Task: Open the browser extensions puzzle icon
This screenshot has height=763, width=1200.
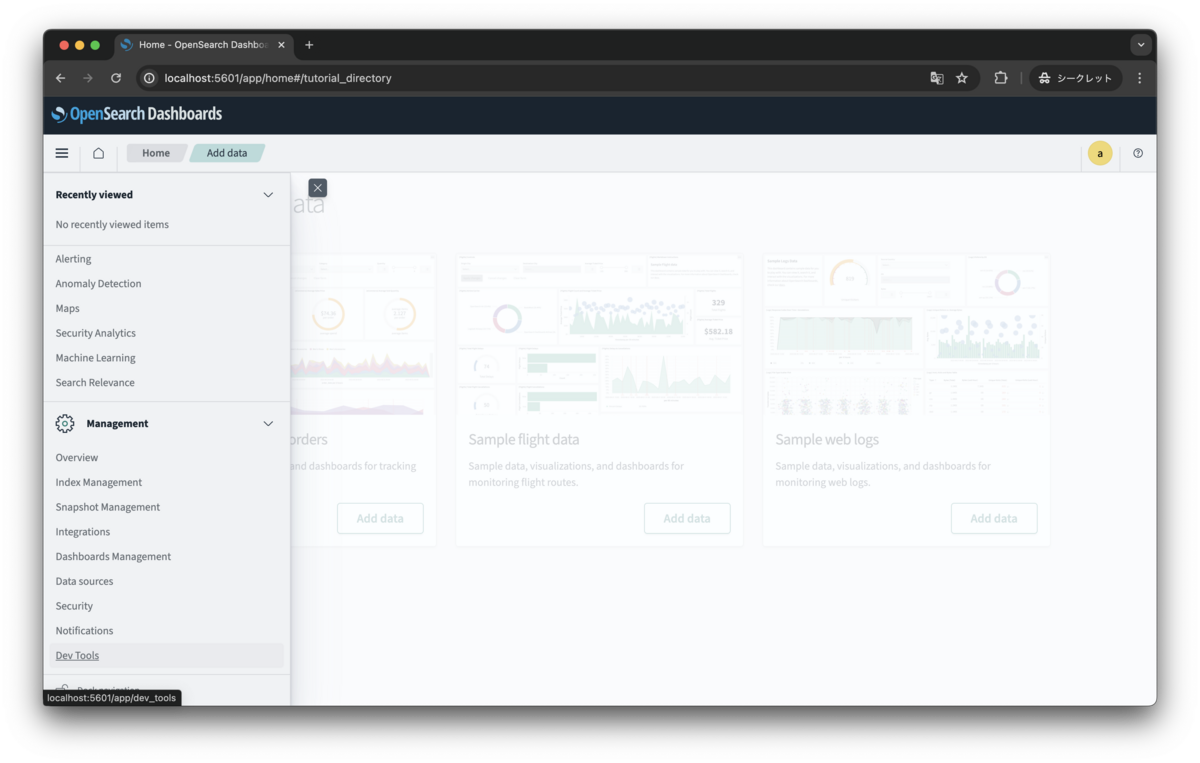Action: [x=1001, y=78]
